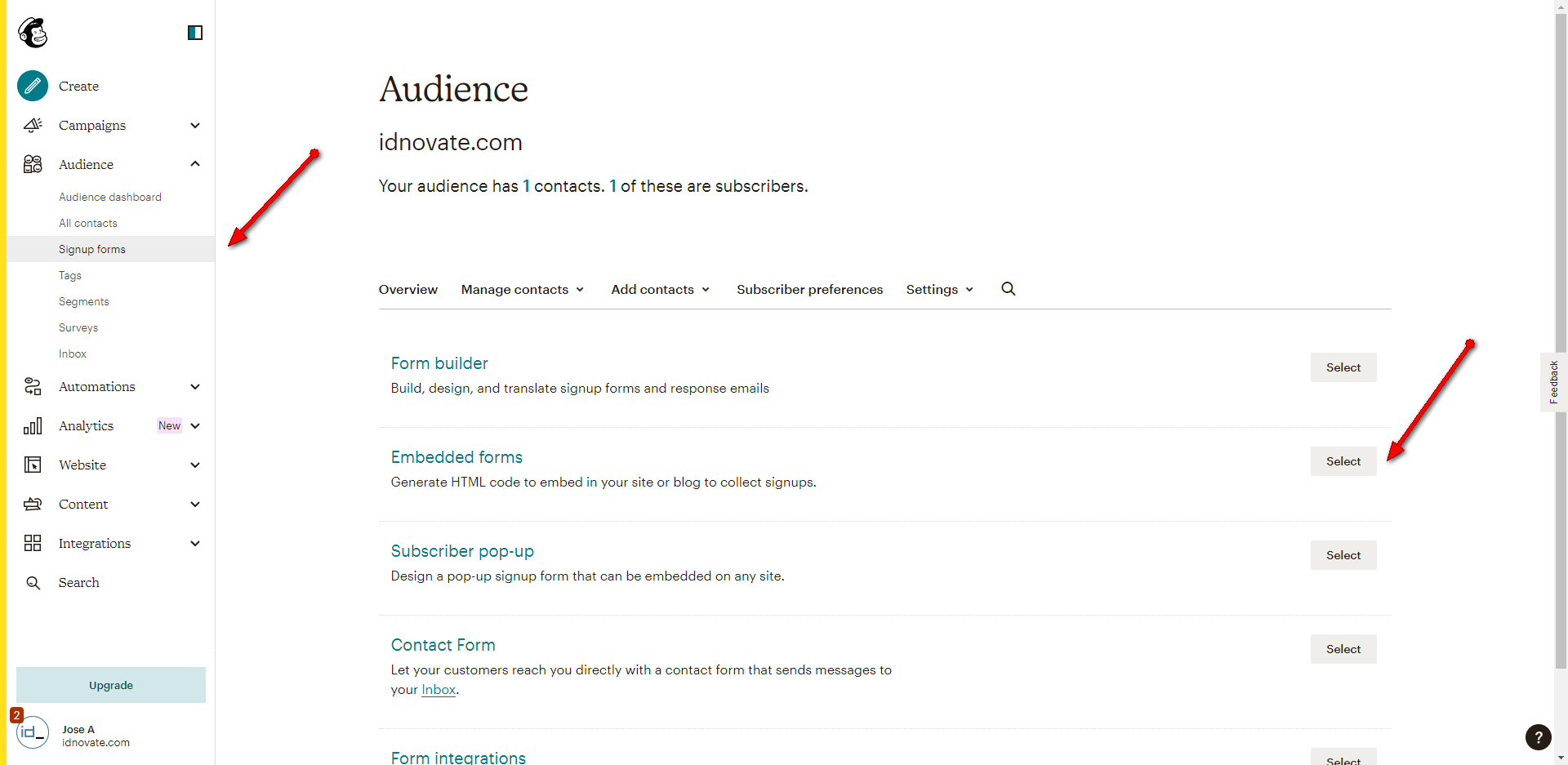Click the Integrations grid icon
The image size is (1568, 765).
33,543
